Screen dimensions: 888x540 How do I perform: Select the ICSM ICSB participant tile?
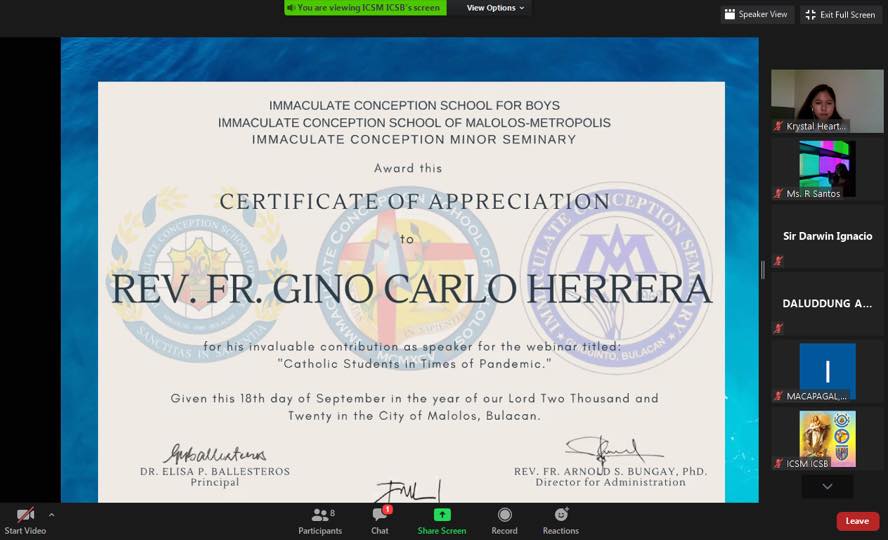[827, 439]
